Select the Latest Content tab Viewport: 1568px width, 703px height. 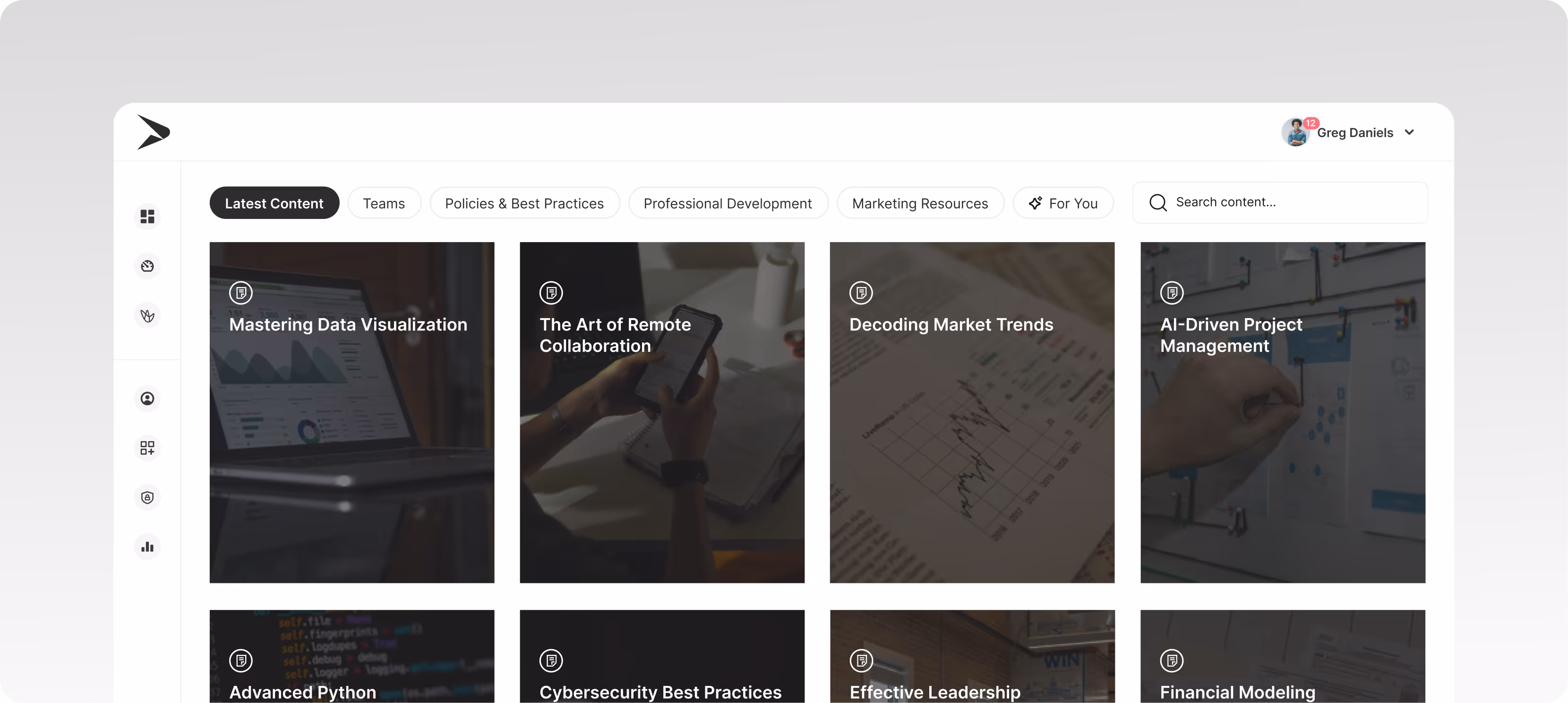point(274,203)
